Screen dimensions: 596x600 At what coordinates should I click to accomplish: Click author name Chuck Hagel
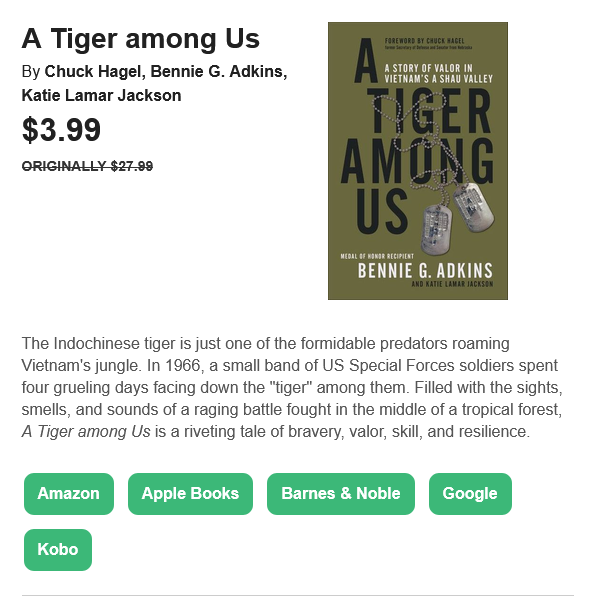tap(93, 72)
